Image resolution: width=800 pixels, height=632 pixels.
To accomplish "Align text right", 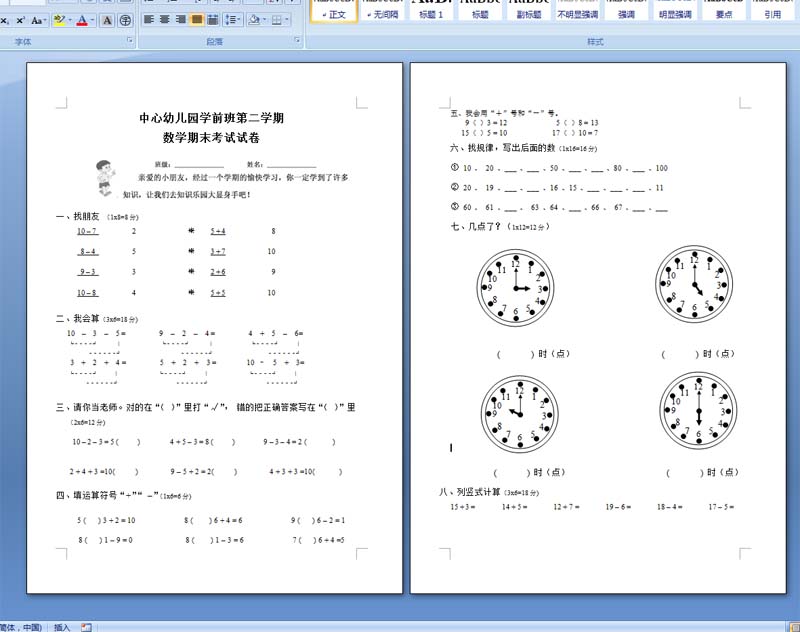I will point(181,19).
